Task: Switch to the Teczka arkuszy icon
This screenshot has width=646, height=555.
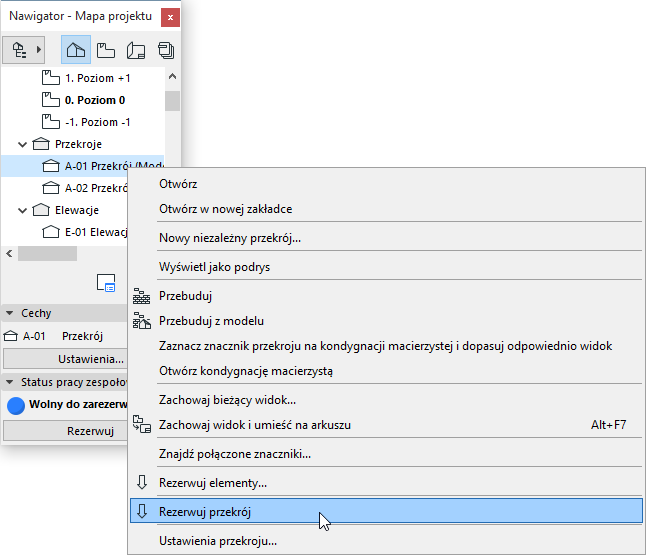Action: pos(136,50)
